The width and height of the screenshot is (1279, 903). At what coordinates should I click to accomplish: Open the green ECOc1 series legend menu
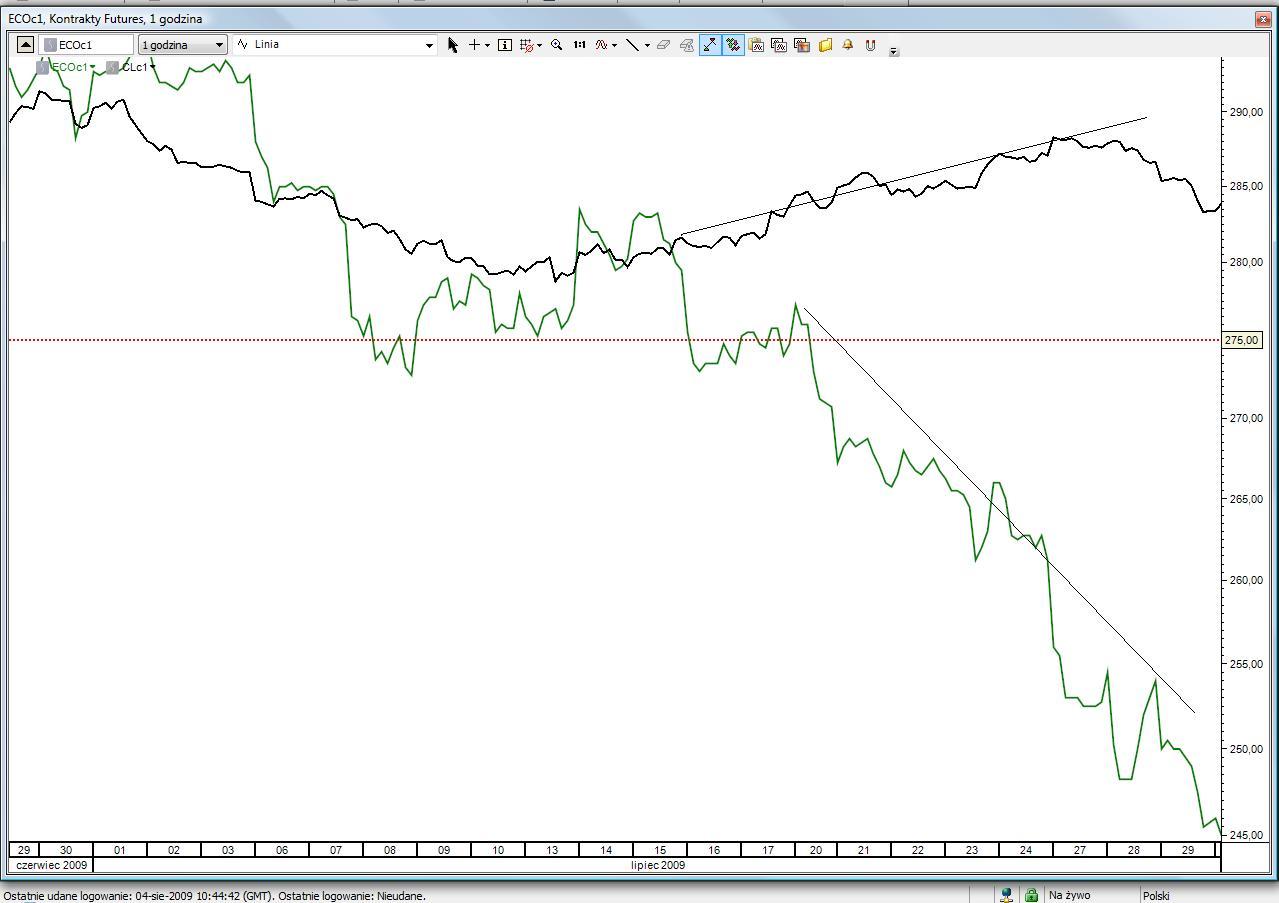click(73, 67)
